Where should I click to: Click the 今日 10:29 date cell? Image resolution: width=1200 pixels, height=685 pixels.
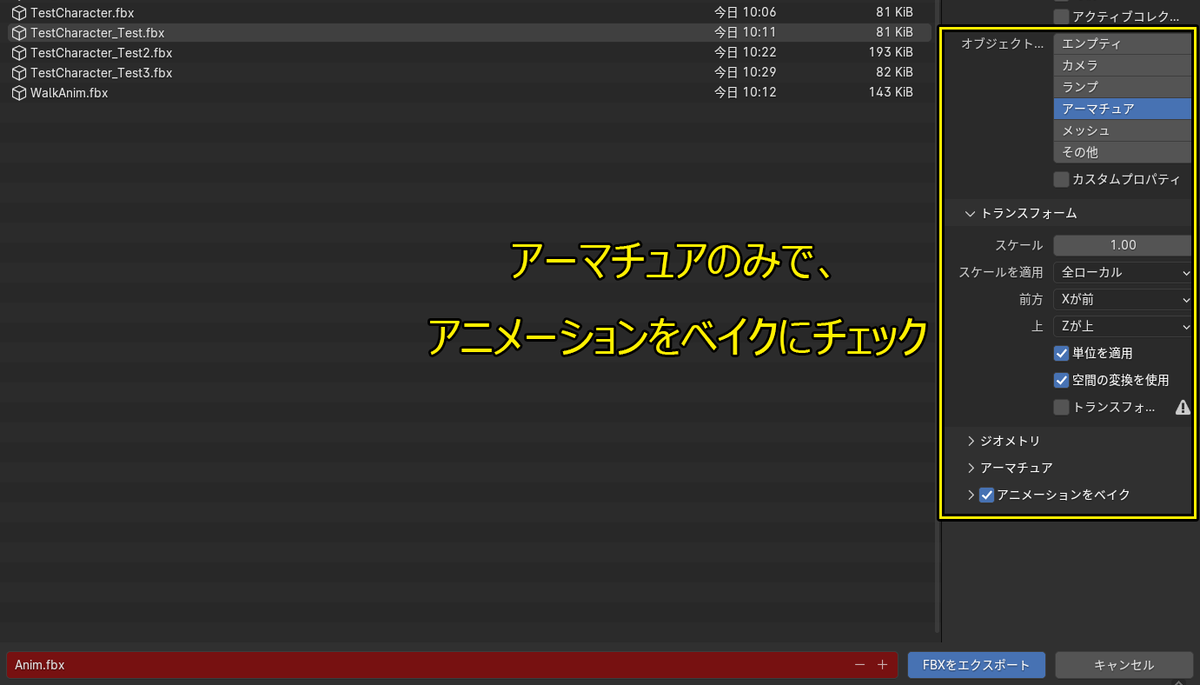point(745,73)
